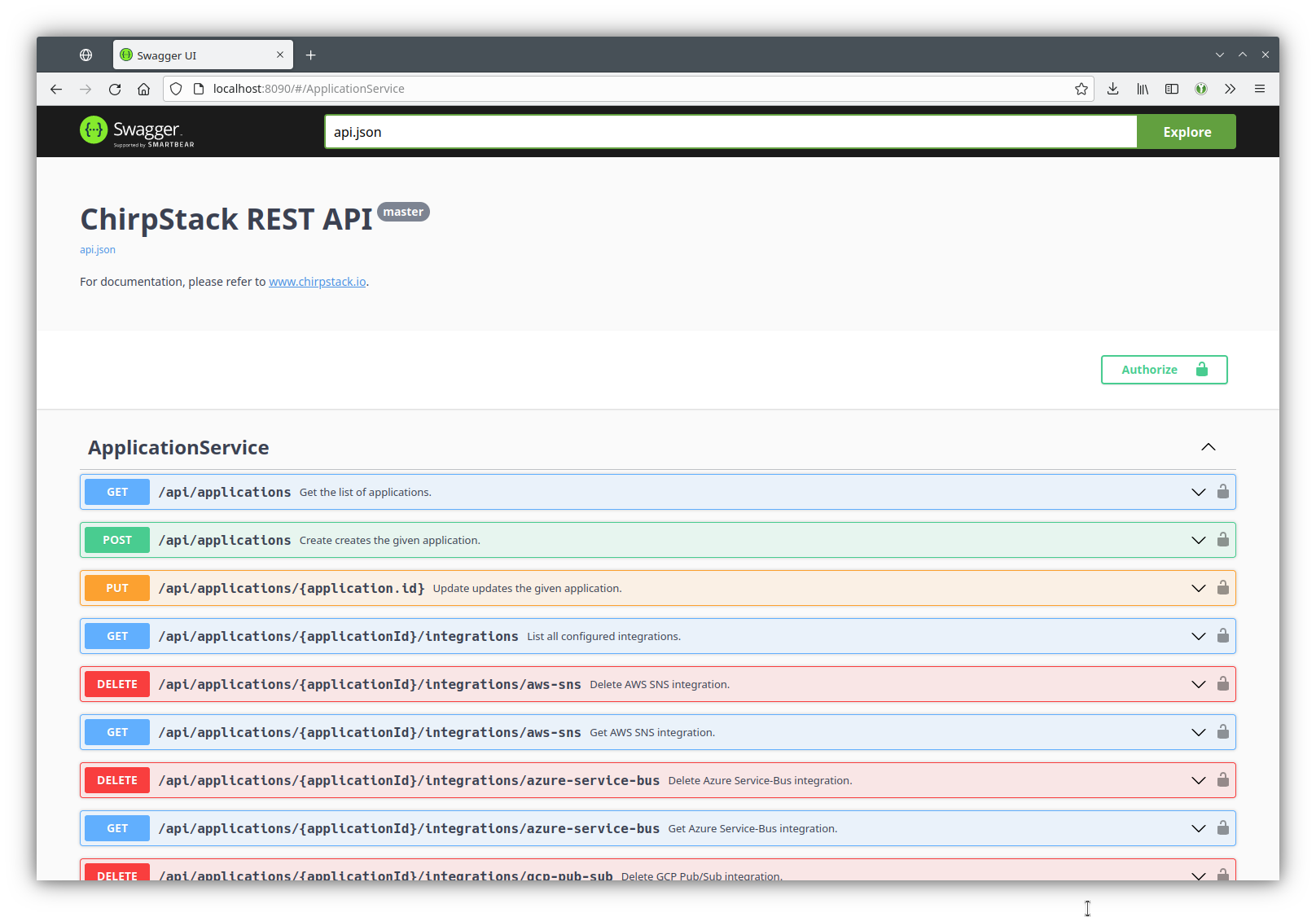
Task: Click the api.json spec URL input field
Action: coord(730,132)
